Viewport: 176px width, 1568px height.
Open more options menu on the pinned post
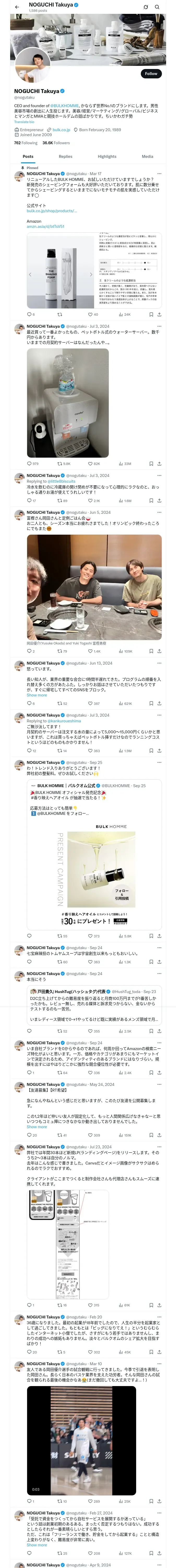pos(160,174)
